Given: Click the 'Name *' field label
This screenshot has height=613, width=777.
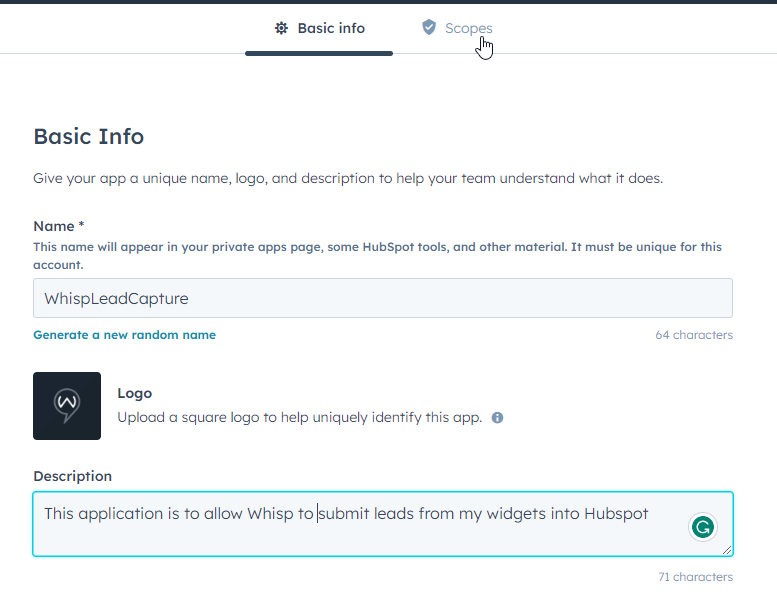Looking at the screenshot, I should pos(59,226).
